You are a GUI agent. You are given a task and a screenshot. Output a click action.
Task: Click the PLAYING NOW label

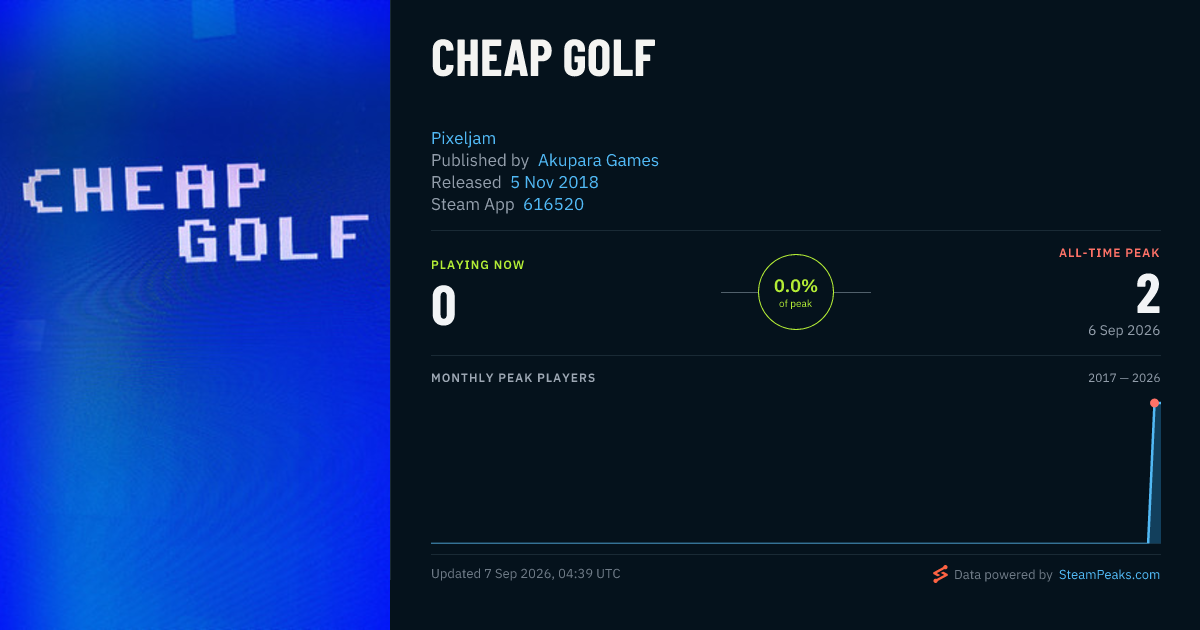pyautogui.click(x=478, y=265)
